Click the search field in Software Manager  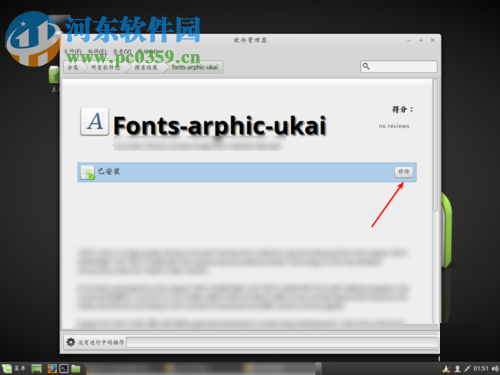click(399, 66)
